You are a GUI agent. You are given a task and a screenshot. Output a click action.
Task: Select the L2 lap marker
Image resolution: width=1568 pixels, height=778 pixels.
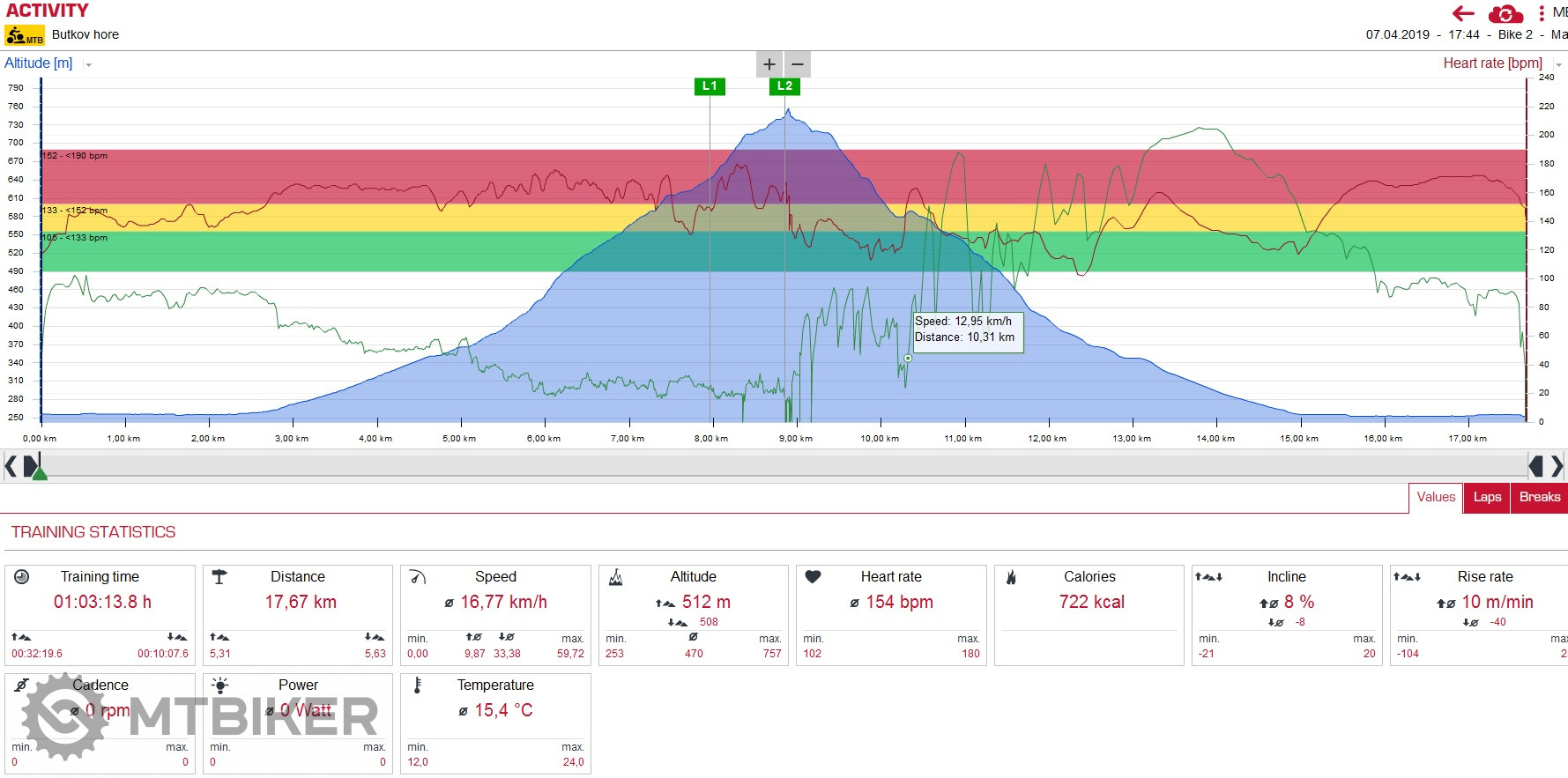[784, 86]
